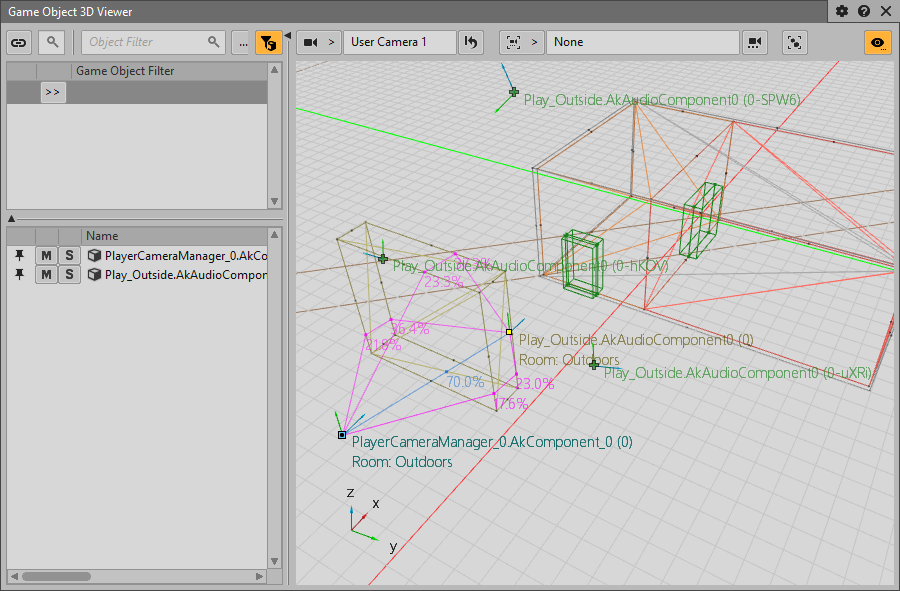900x591 pixels.
Task: Click the >> button in Game Object Filter
Action: [x=53, y=92]
